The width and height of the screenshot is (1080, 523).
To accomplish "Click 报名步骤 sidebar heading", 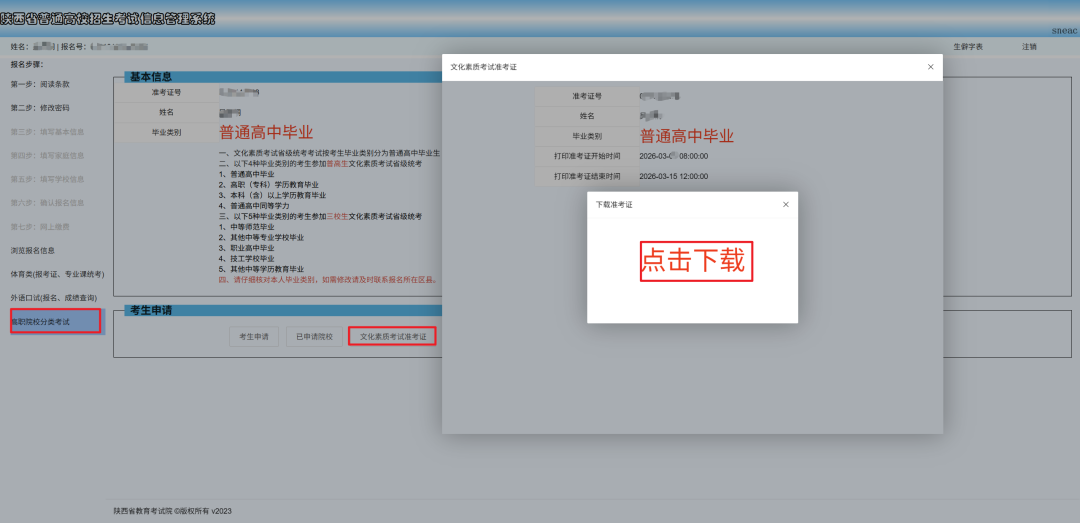I will (x=27, y=64).
